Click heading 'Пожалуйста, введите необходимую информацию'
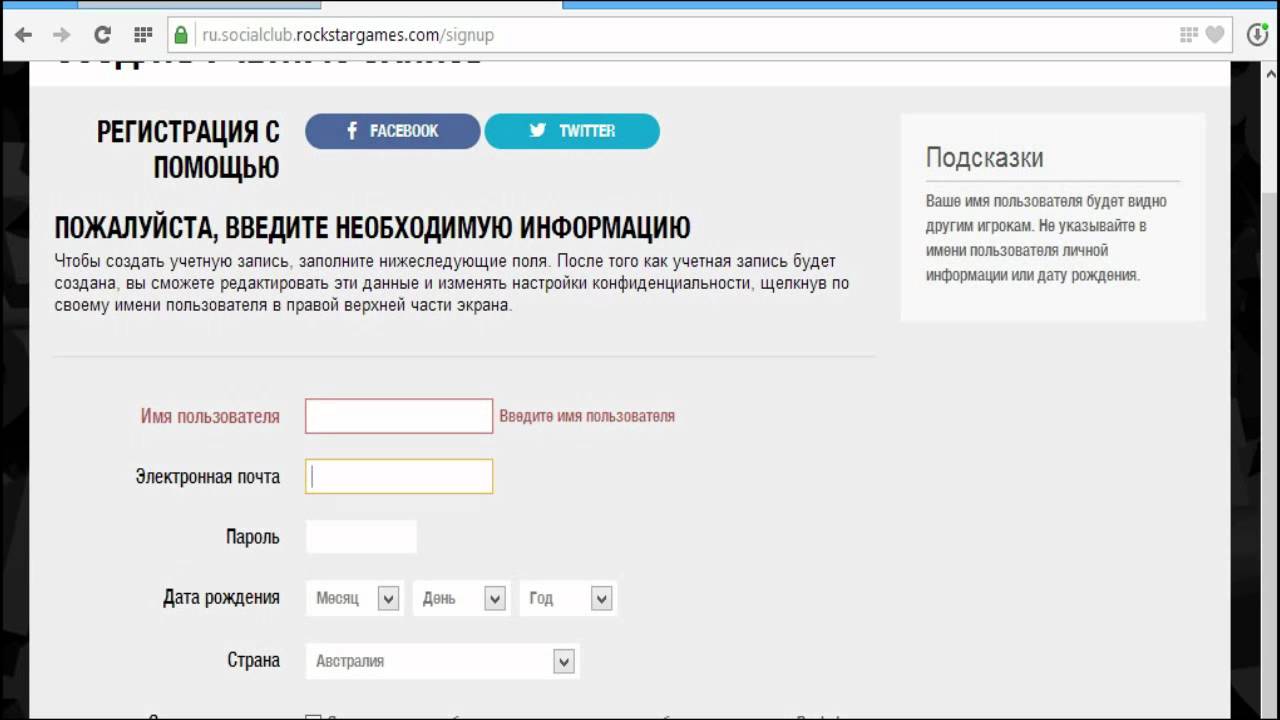This screenshot has width=1280, height=720. point(372,228)
